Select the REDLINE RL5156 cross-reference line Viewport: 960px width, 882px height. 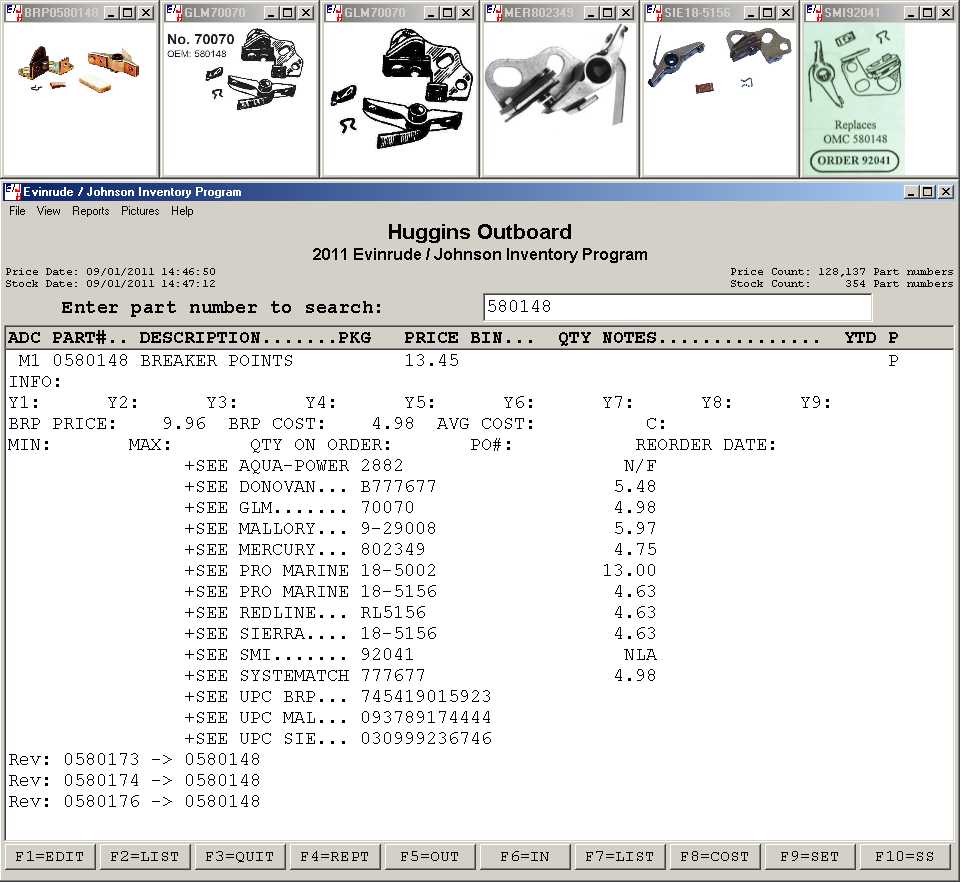420,613
